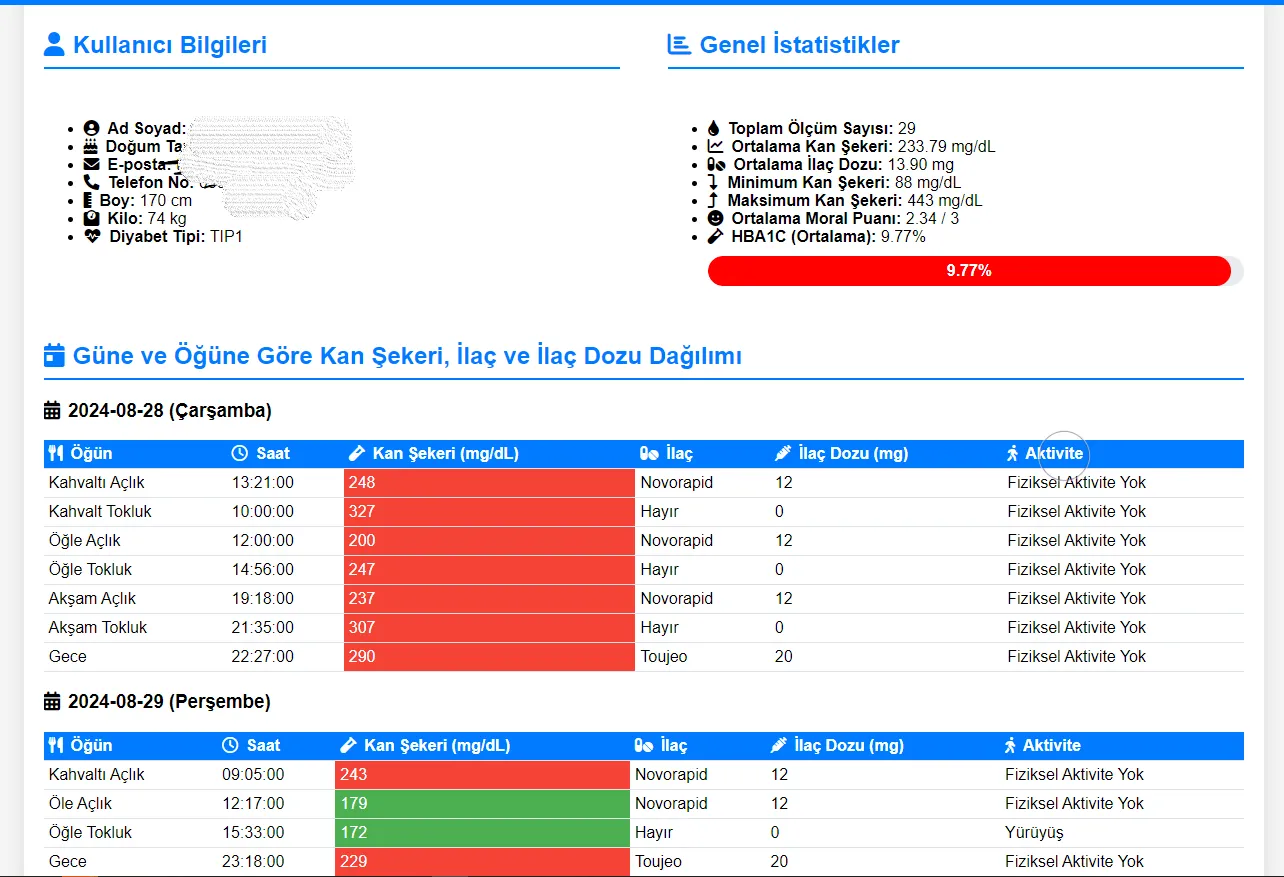Image resolution: width=1284 pixels, height=877 pixels.
Task: Click Novorapid in the 12:17:00 row
Action: [x=671, y=804]
